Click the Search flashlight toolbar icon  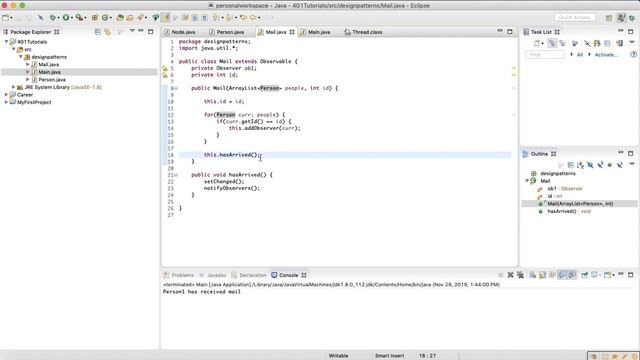(140, 18)
